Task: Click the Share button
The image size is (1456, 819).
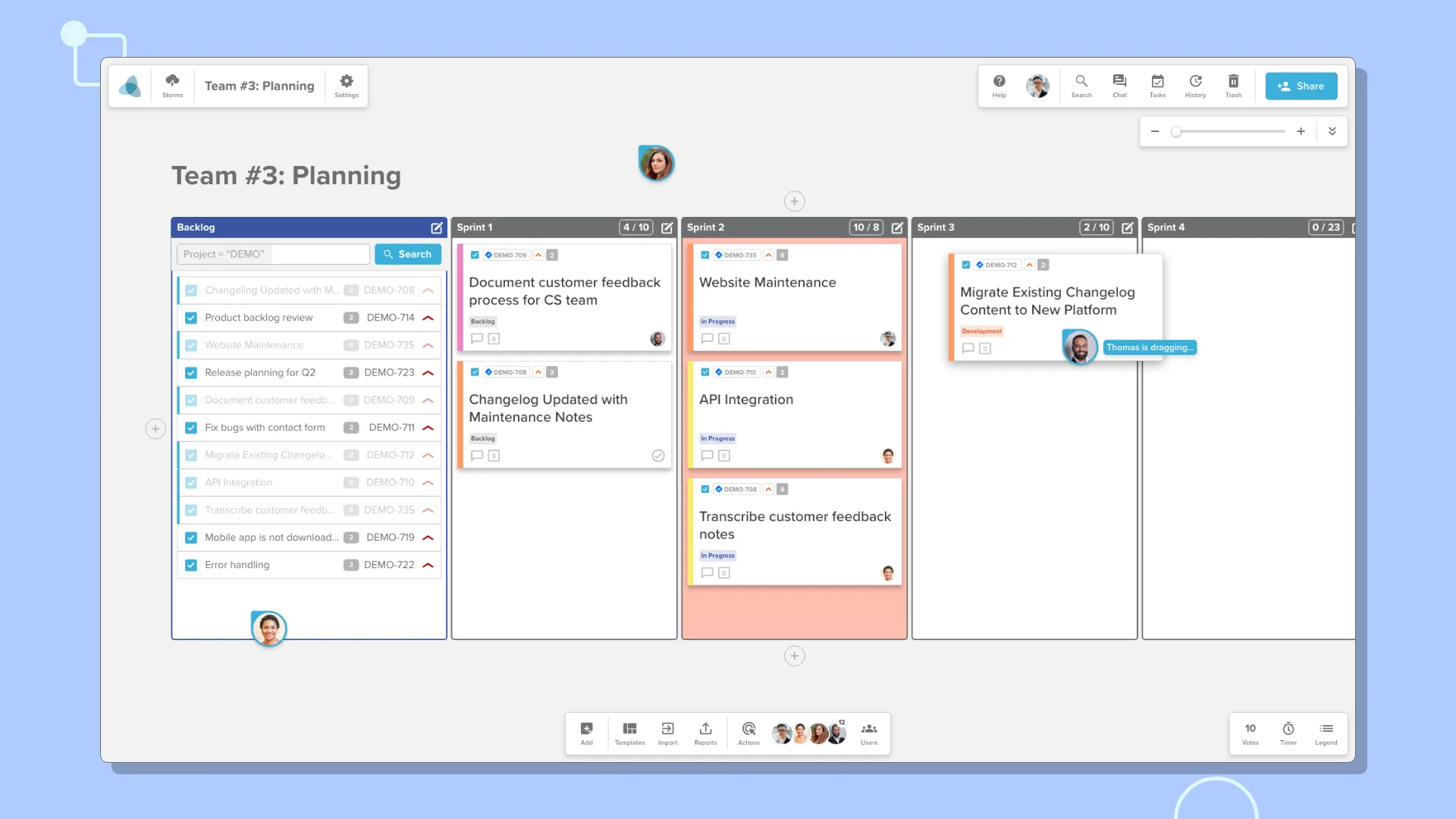Action: coord(1301,86)
